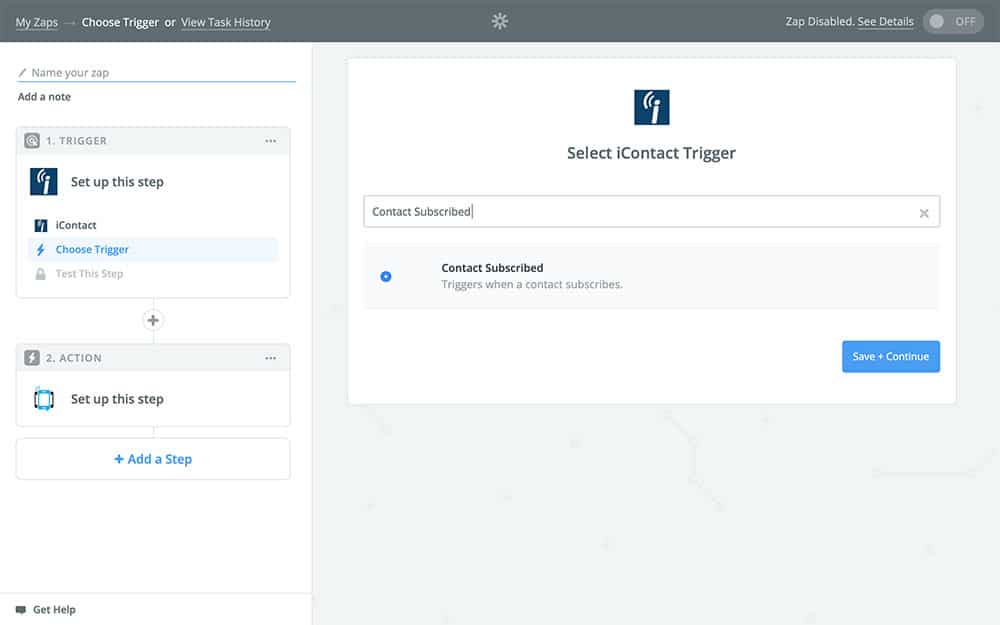Image resolution: width=1000 pixels, height=625 pixels.
Task: Click the Get Help chat icon
Action: pyautogui.click(x=21, y=609)
